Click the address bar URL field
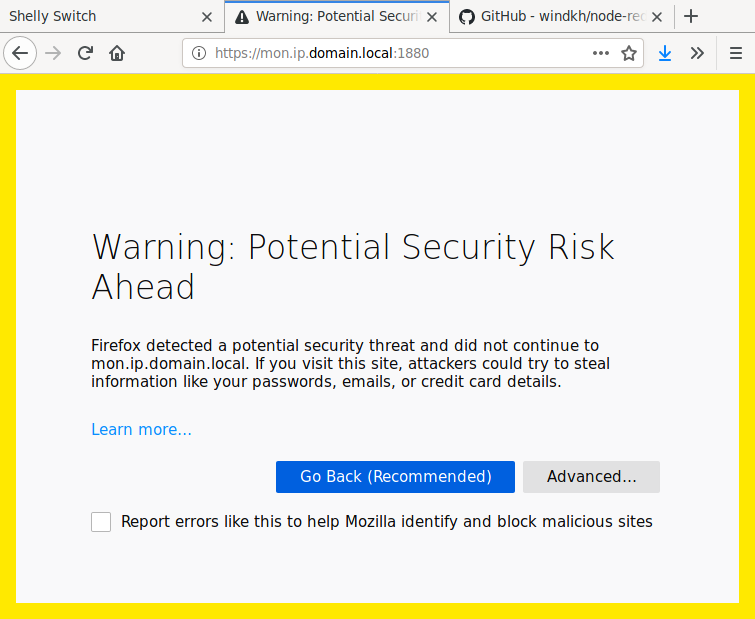Image resolution: width=755 pixels, height=619 pixels. (395, 53)
